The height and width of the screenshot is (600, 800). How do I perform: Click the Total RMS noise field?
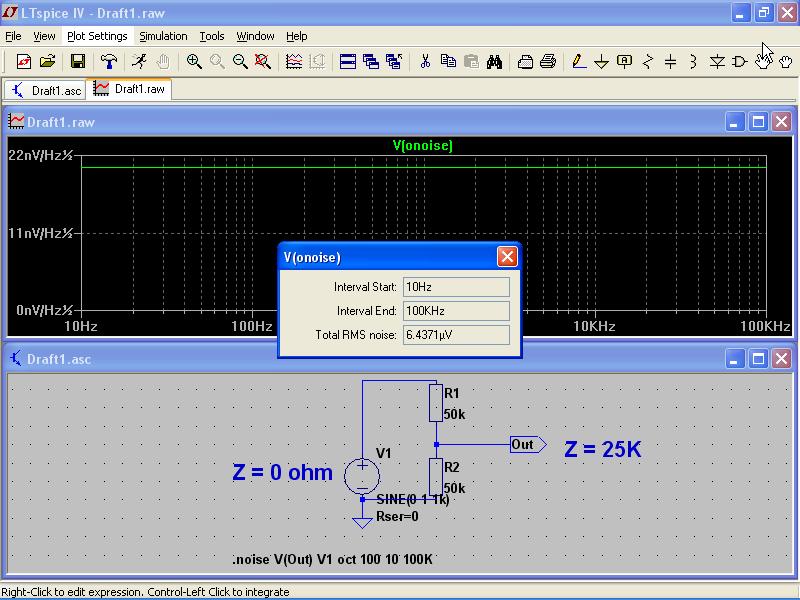click(456, 335)
